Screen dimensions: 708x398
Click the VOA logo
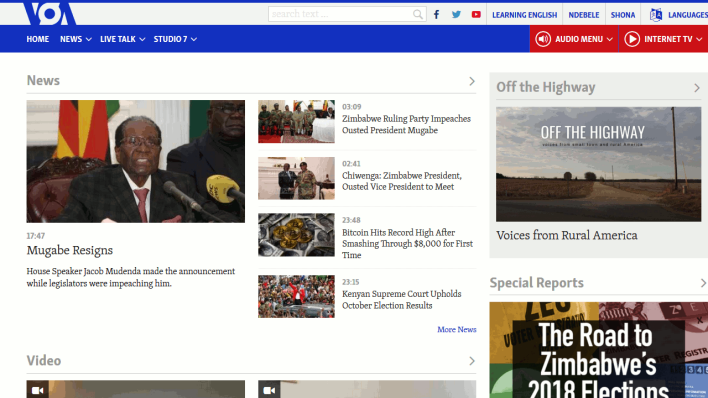click(49, 14)
